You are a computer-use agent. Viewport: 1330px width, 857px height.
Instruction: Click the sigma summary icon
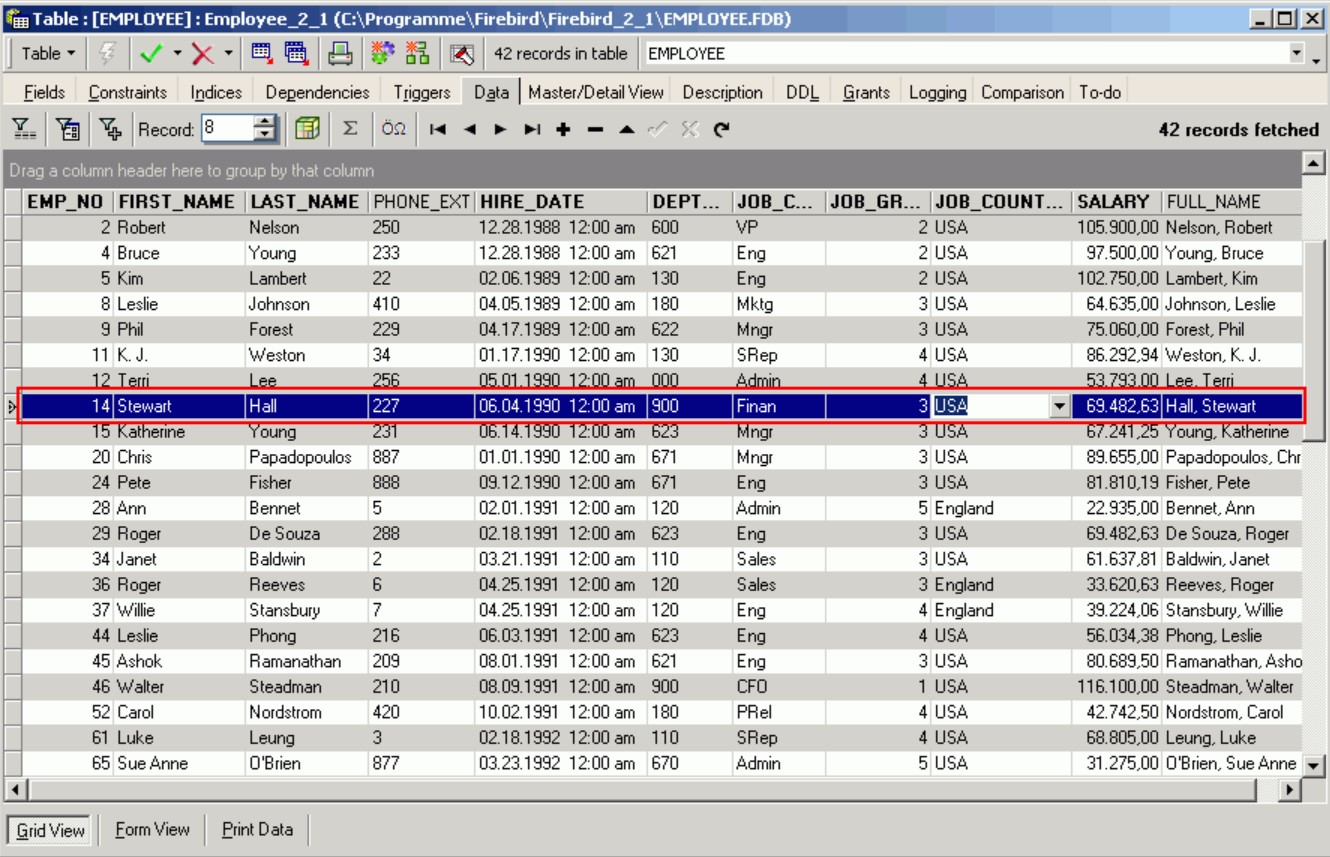(350, 129)
